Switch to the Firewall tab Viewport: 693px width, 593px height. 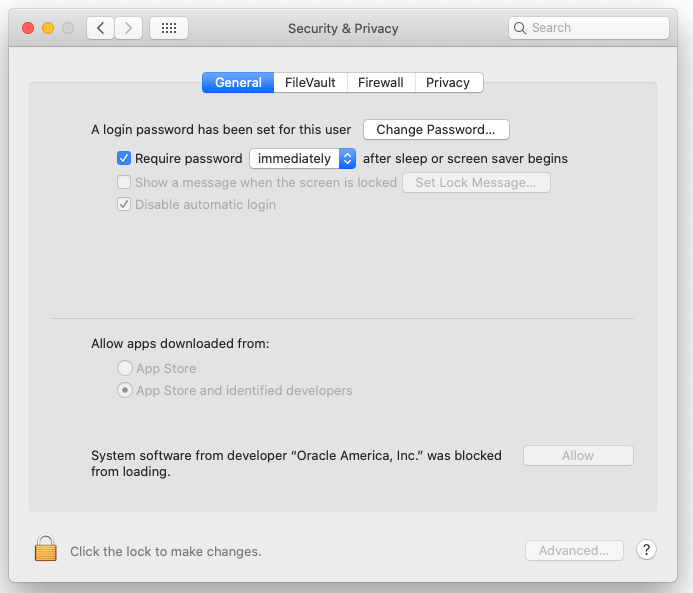pos(381,82)
